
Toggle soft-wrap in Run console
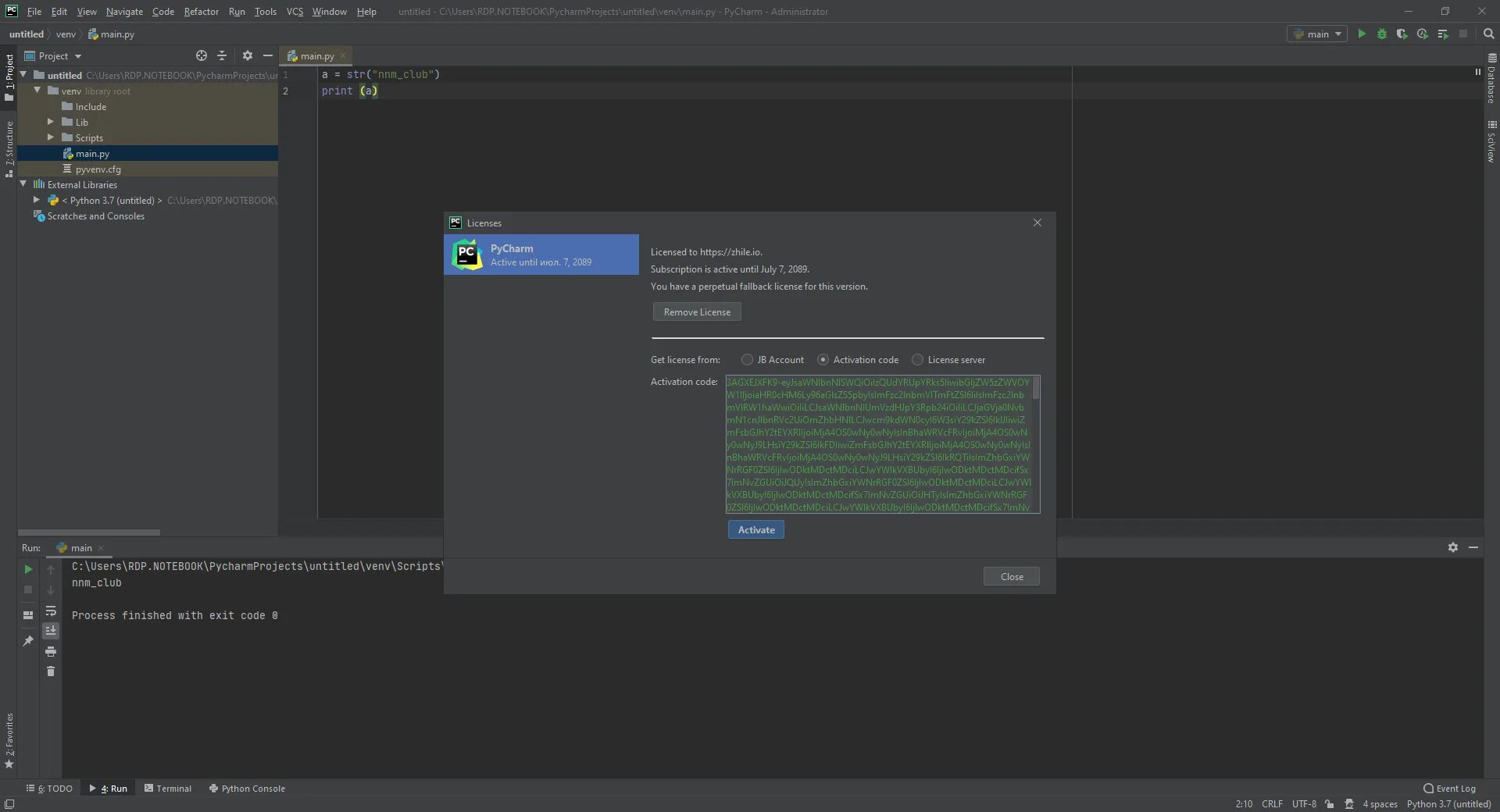pyautogui.click(x=51, y=611)
